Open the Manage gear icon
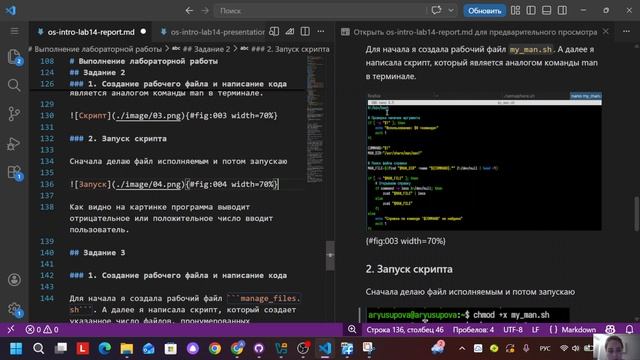Viewport: 640px width, 360px height. pos(14,309)
